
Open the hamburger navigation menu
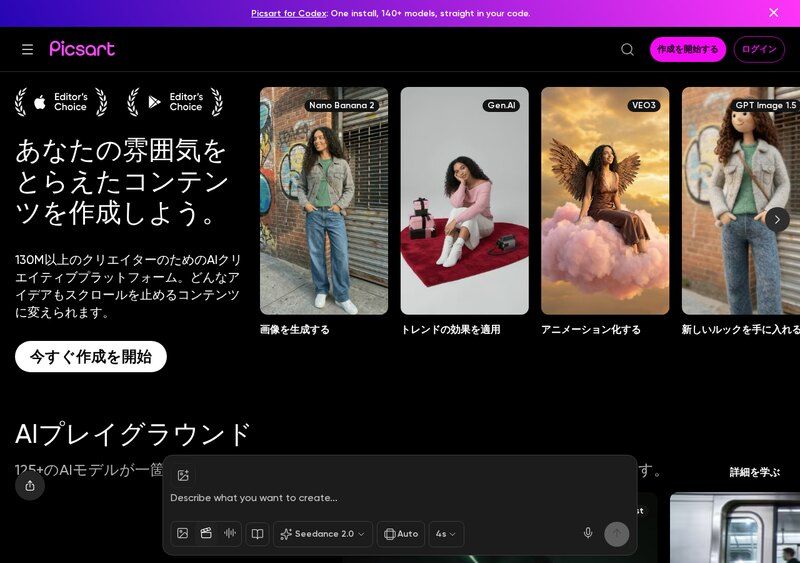click(28, 49)
